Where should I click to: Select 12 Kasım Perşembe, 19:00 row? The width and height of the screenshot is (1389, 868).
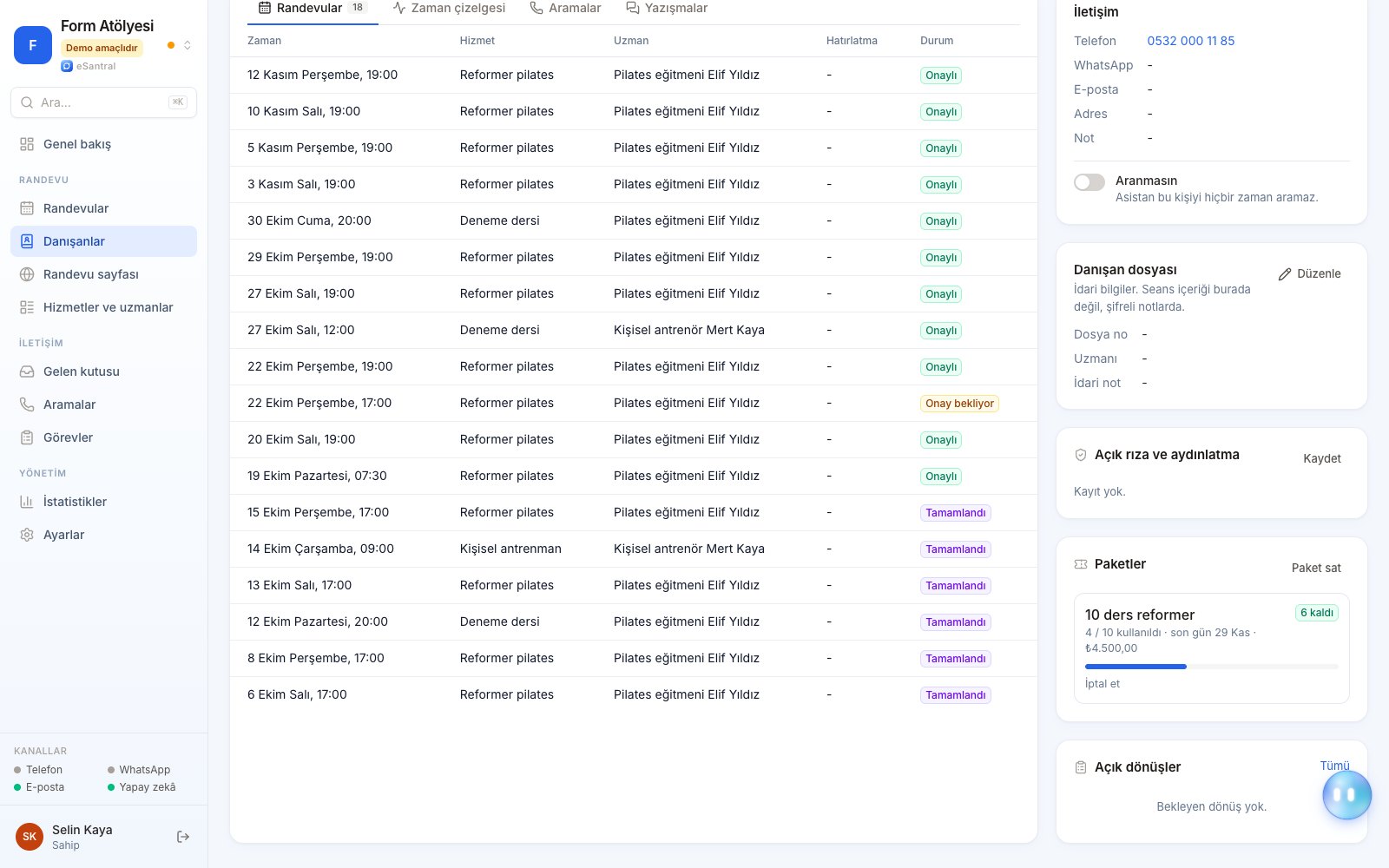click(634, 76)
